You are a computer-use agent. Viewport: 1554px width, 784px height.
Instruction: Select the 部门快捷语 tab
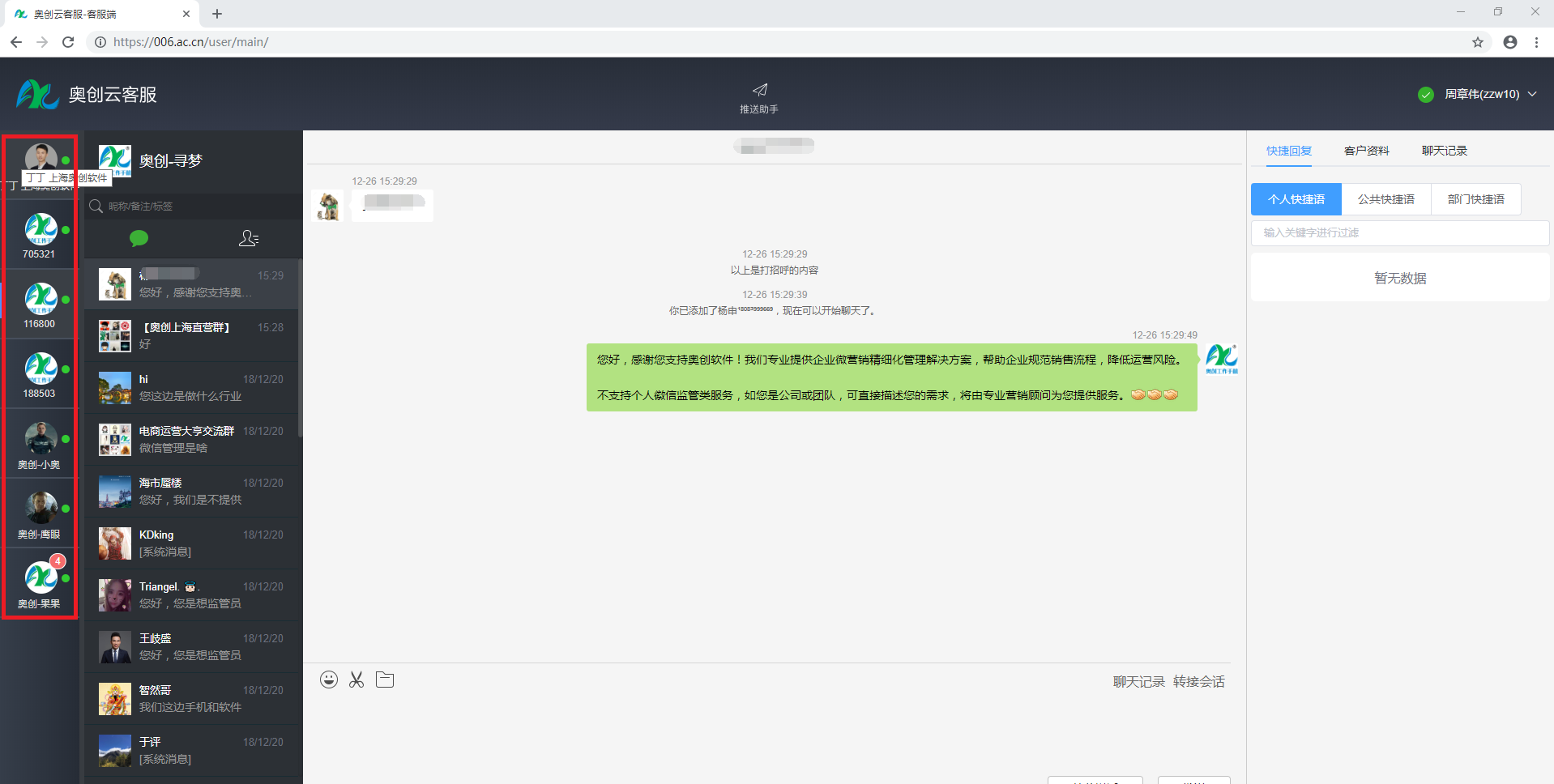tap(1476, 199)
